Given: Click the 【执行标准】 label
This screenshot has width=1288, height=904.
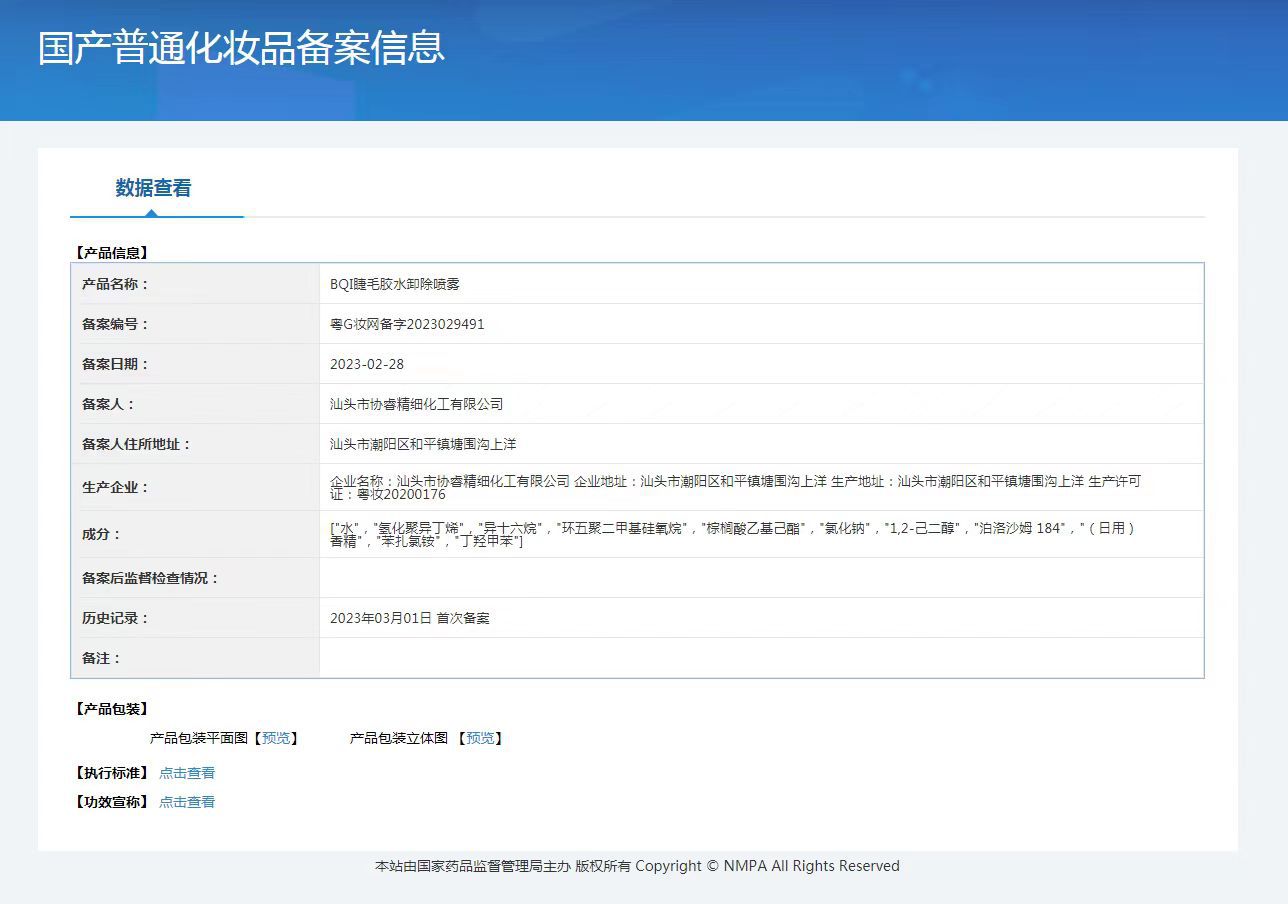Looking at the screenshot, I should tap(111, 773).
